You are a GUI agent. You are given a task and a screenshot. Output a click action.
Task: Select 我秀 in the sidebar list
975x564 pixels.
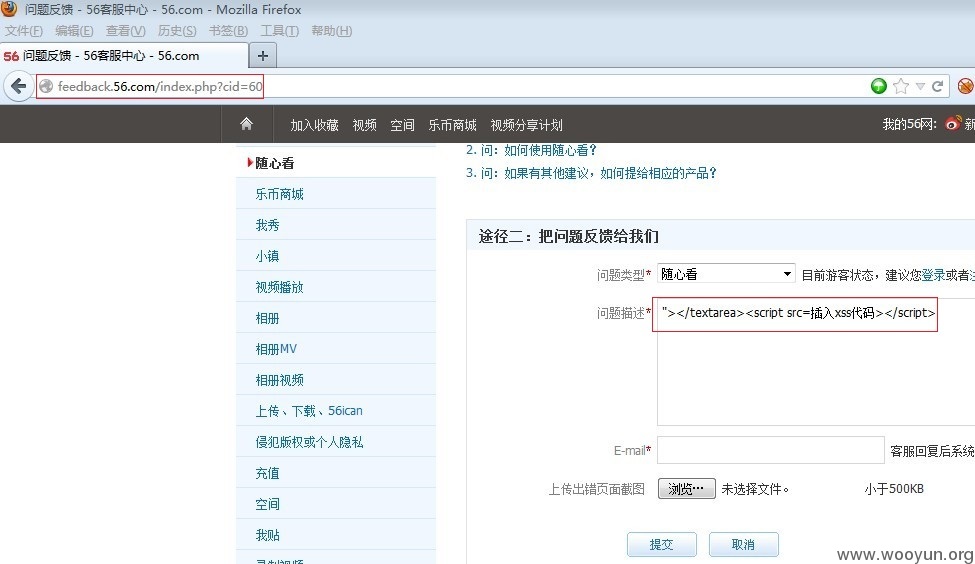coord(336,225)
